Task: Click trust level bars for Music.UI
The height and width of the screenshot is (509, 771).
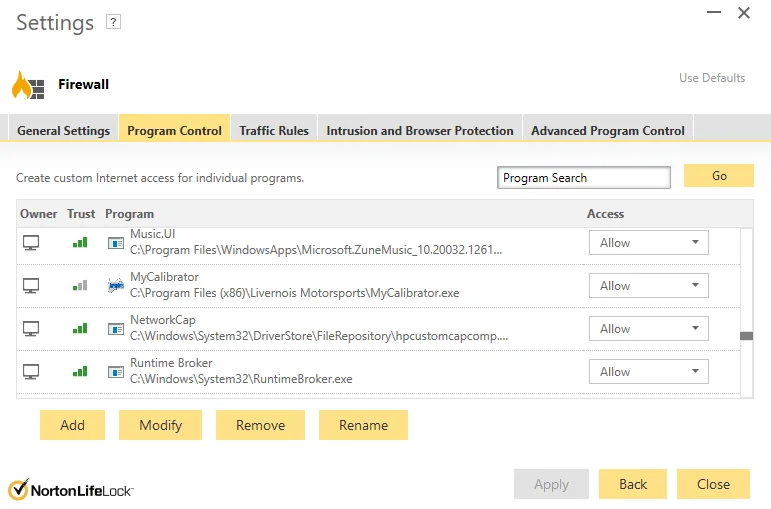Action: 80,242
